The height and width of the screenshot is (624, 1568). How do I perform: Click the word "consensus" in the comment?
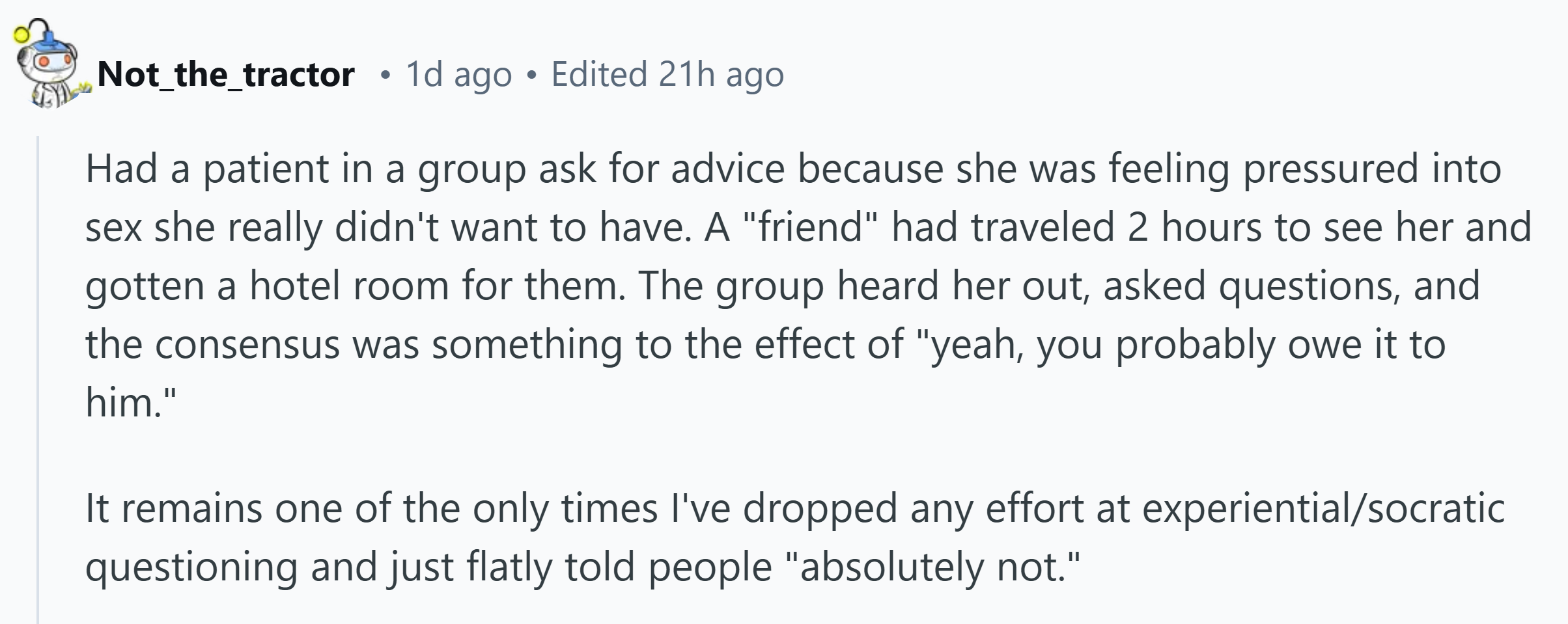247,345
